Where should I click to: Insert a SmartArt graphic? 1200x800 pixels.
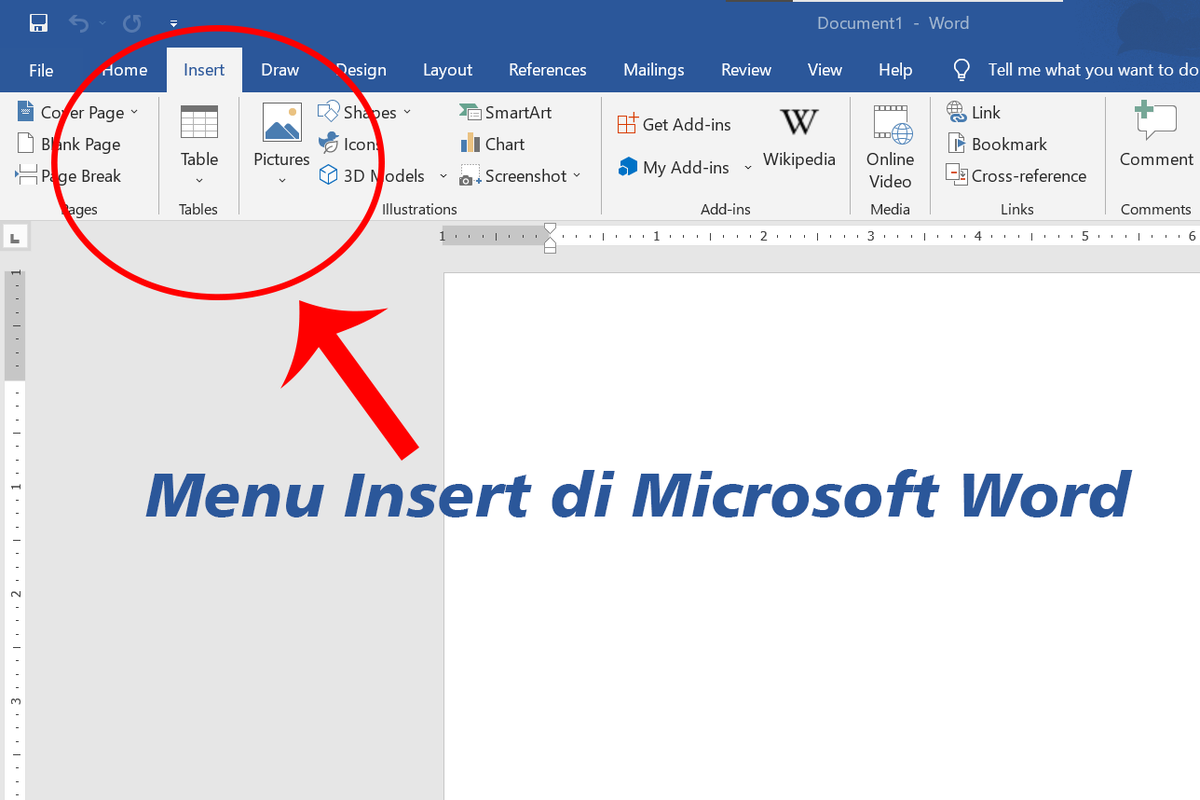[505, 113]
